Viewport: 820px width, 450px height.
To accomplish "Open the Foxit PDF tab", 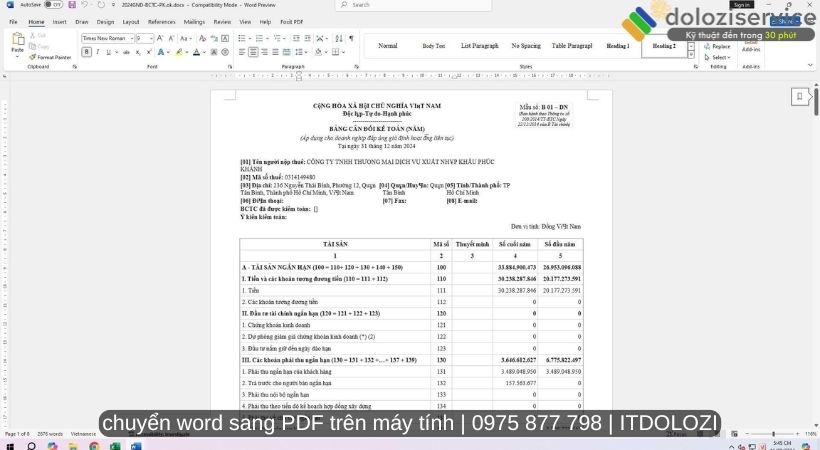I will coord(292,22).
